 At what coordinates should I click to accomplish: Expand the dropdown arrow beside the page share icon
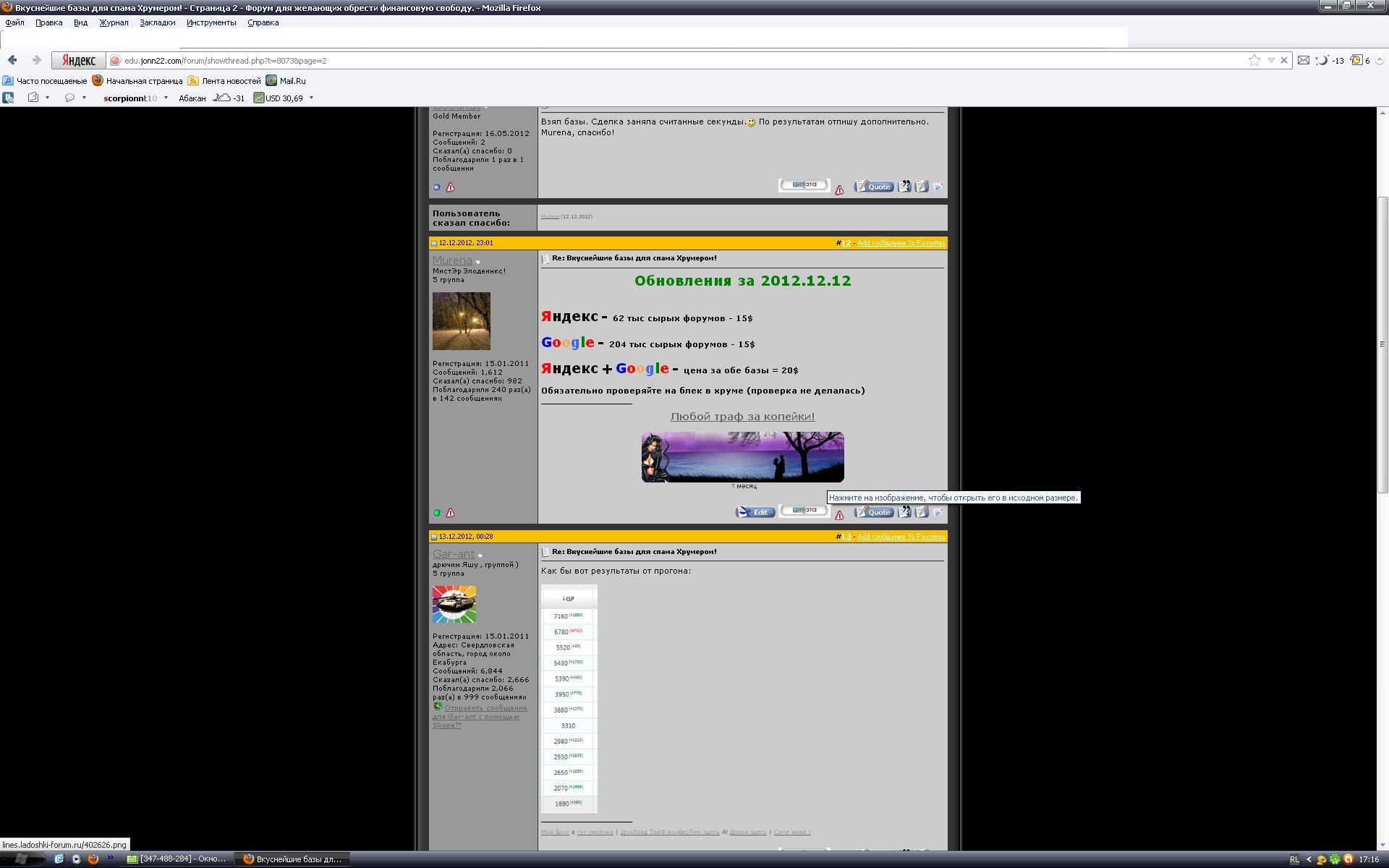click(48, 98)
